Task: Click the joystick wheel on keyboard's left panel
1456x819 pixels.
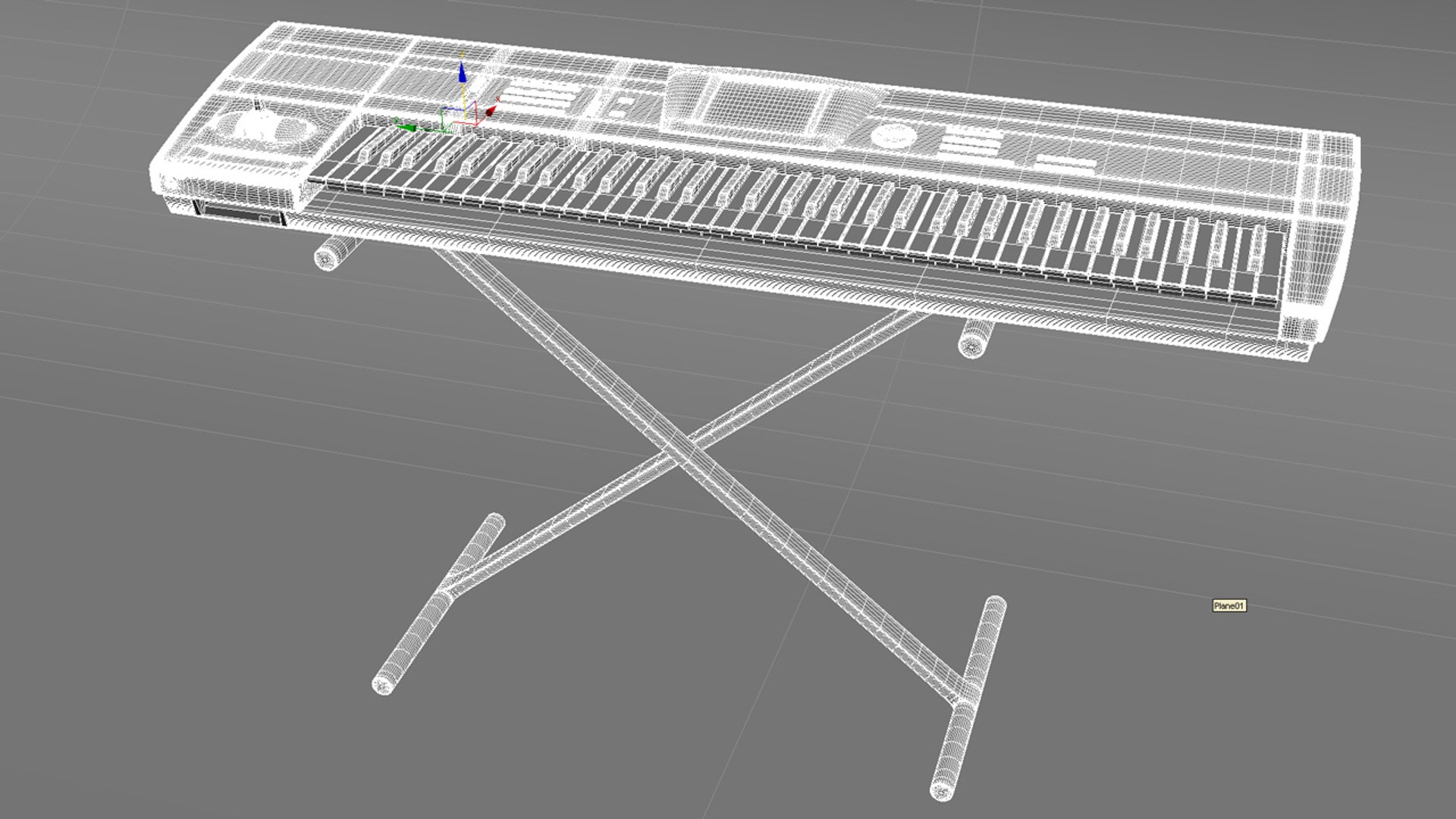Action: (259, 126)
